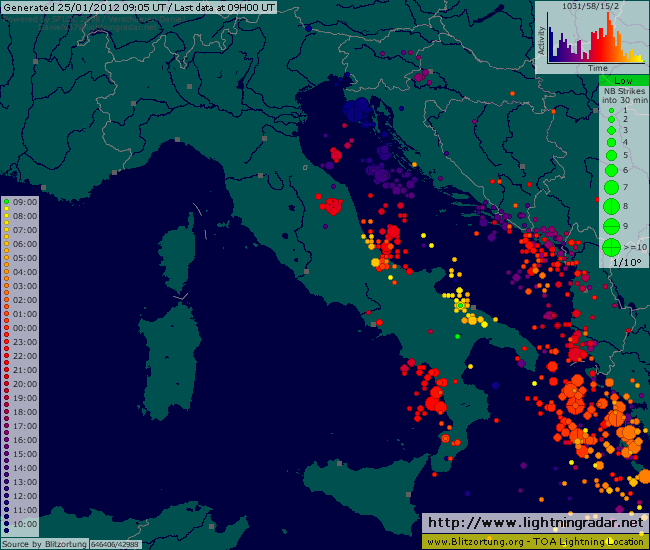
Task: Open the www.Blitzortung.org TOA link
Action: click(535, 542)
